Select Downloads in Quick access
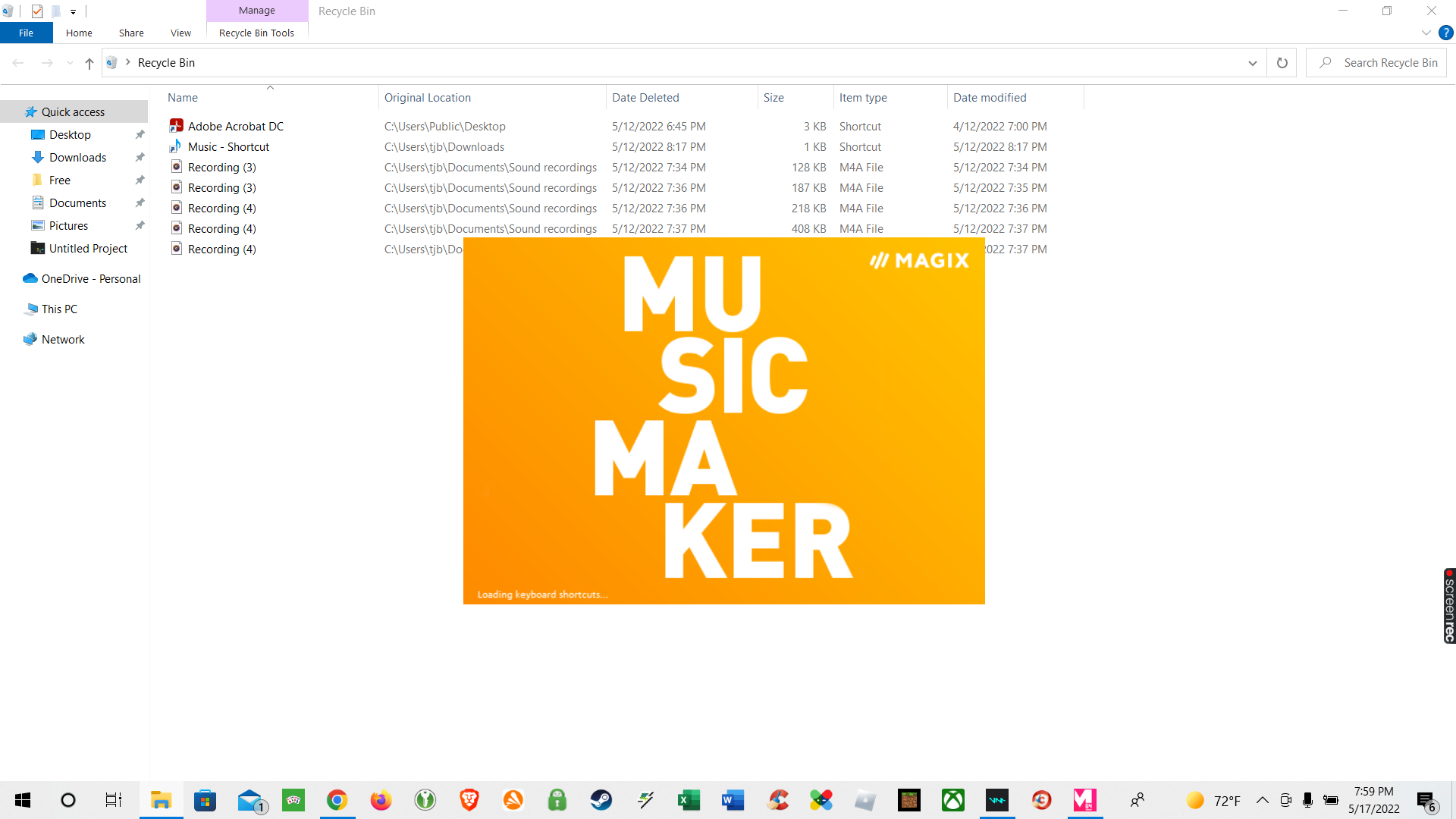The width and height of the screenshot is (1456, 819). tap(77, 157)
